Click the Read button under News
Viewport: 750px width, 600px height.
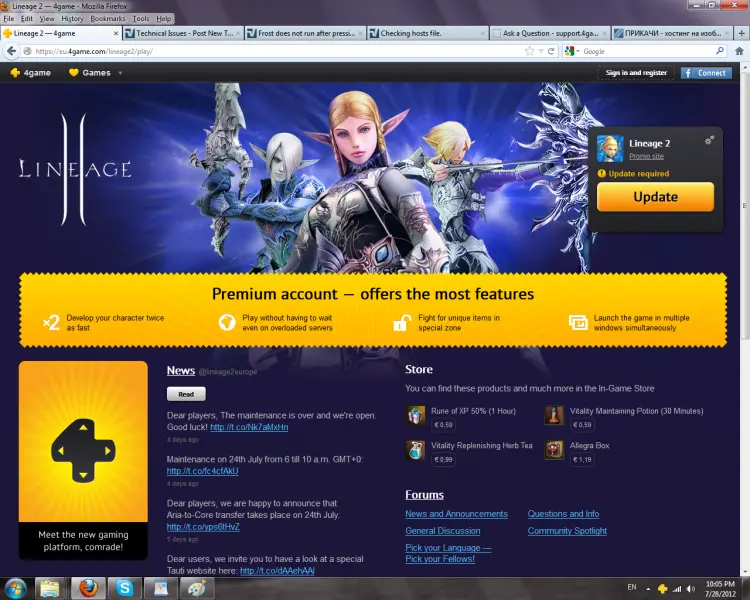[186, 394]
